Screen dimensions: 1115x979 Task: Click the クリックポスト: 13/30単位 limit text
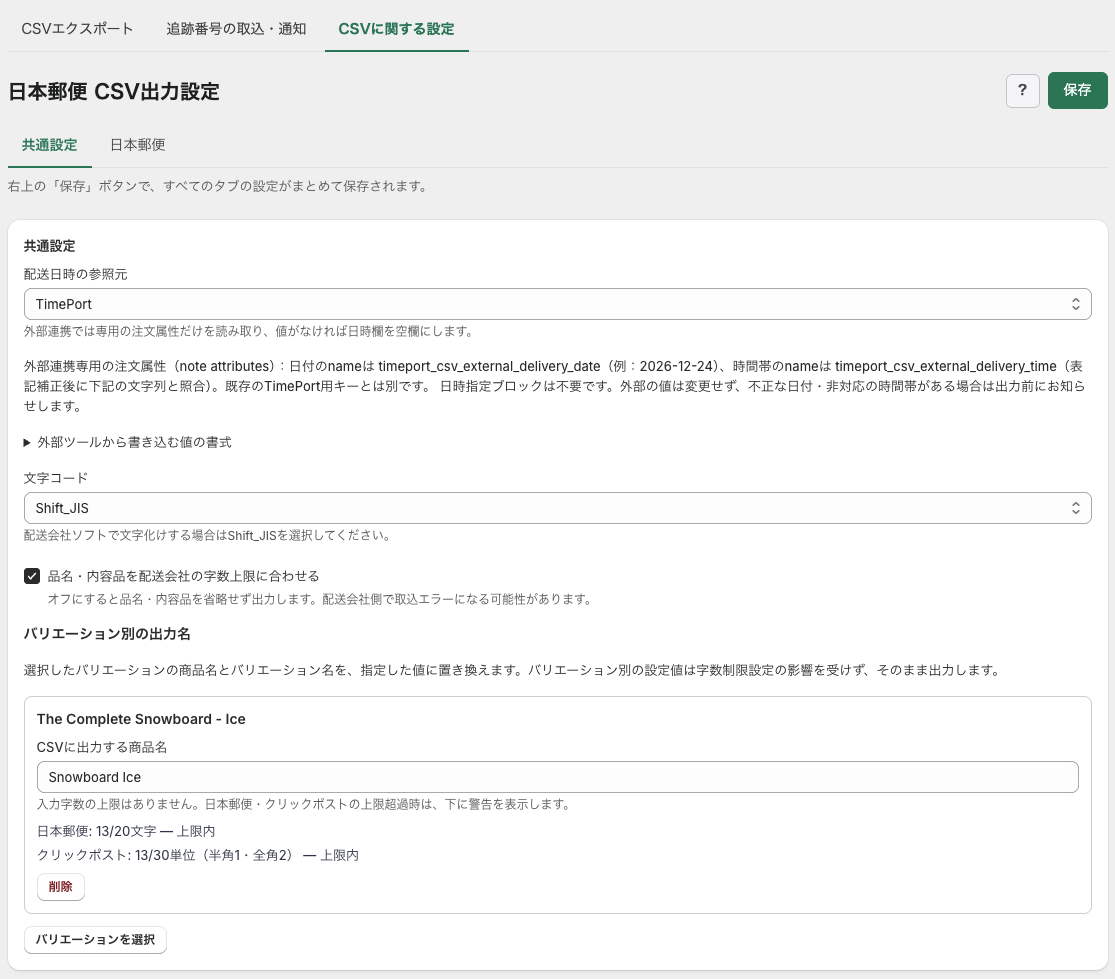(198, 855)
